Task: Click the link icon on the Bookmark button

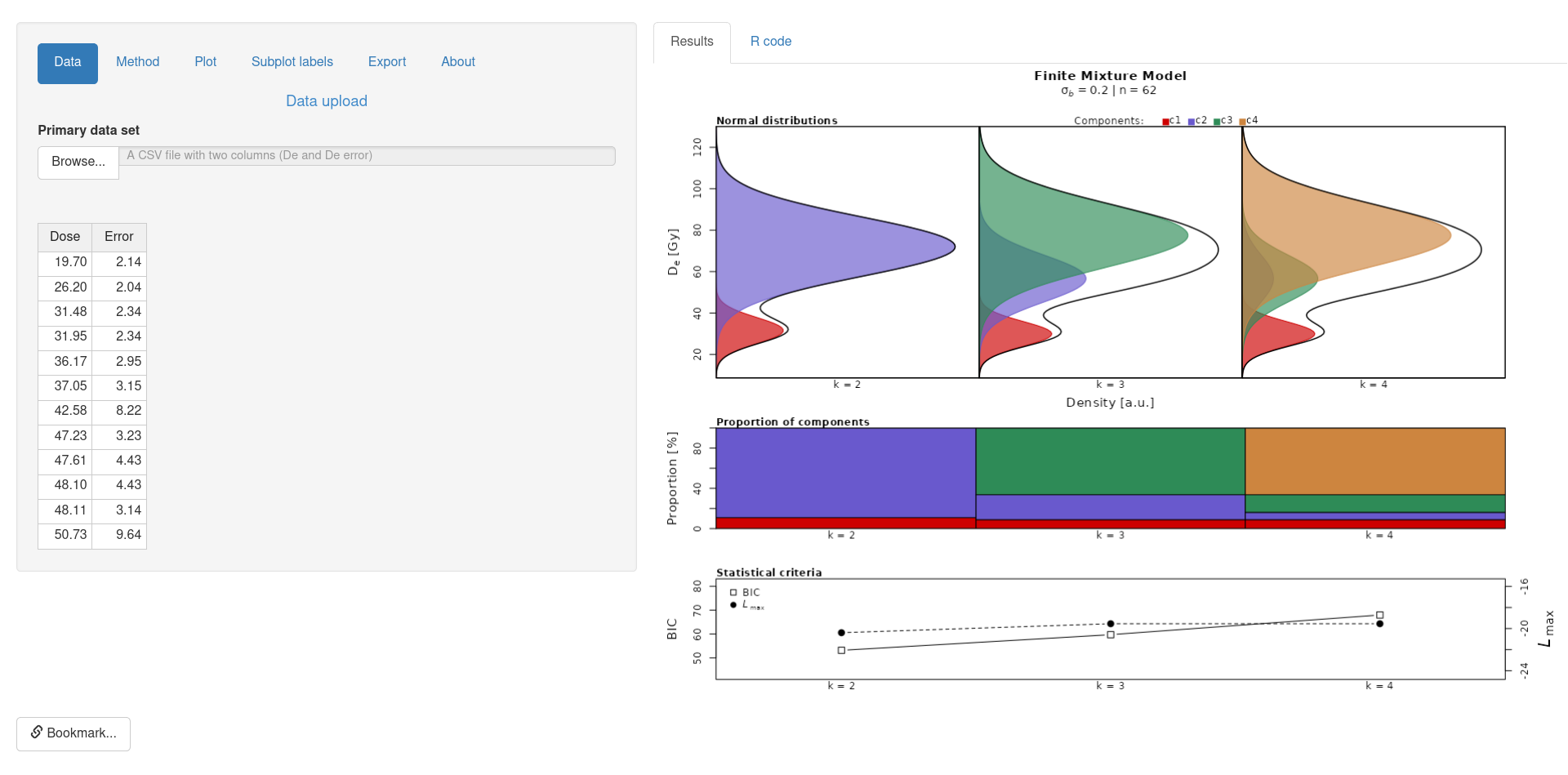Action: coord(37,732)
